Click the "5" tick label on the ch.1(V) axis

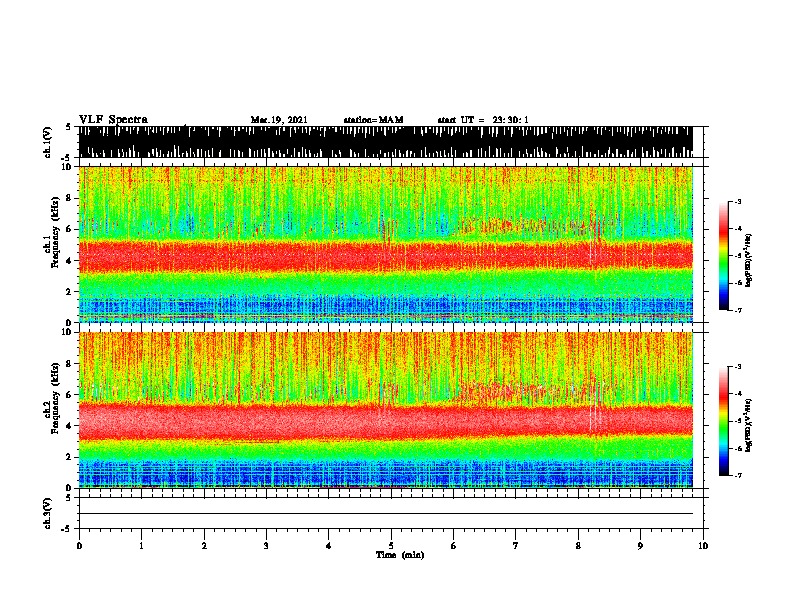pos(68,127)
